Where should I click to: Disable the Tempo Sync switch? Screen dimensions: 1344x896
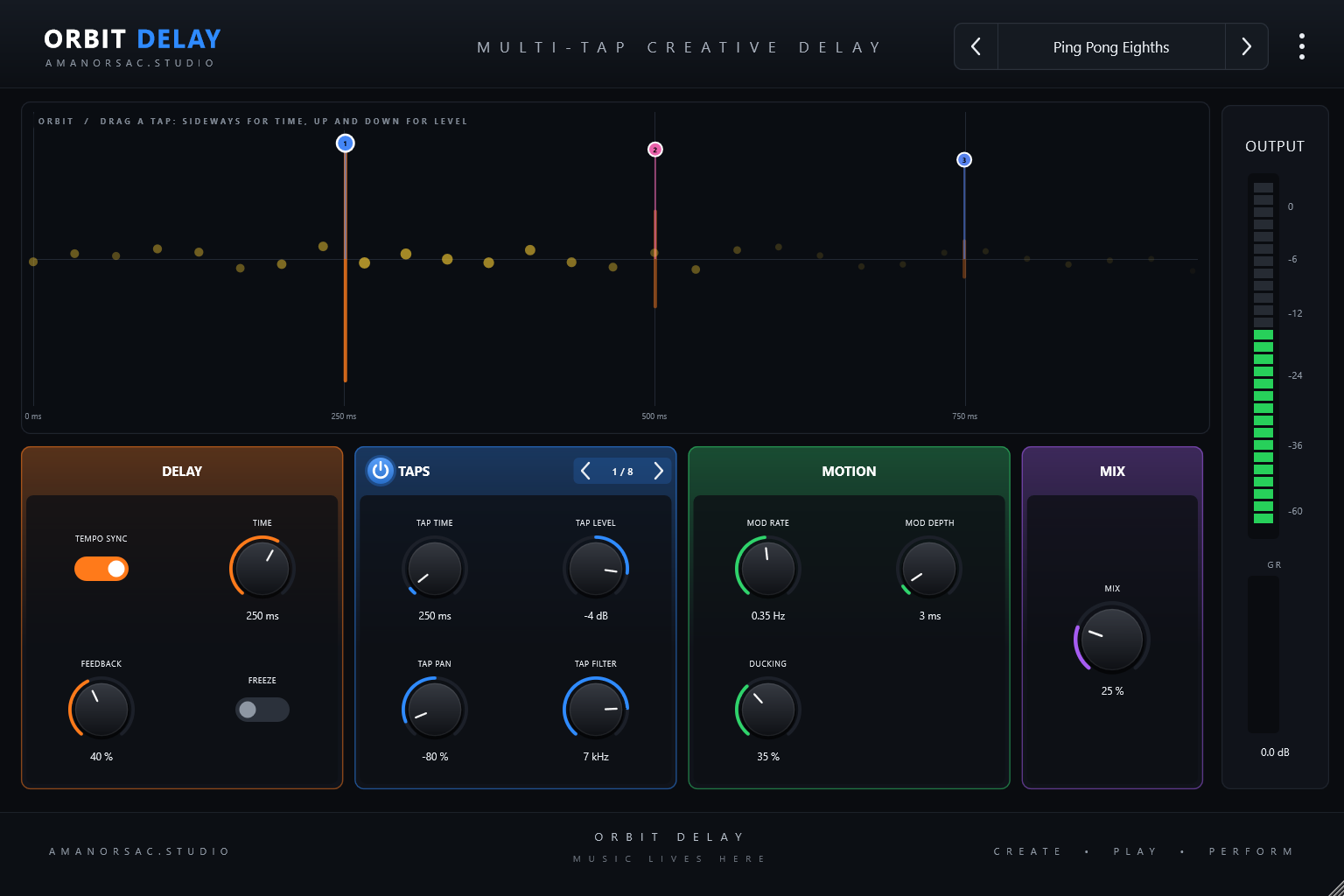101,569
